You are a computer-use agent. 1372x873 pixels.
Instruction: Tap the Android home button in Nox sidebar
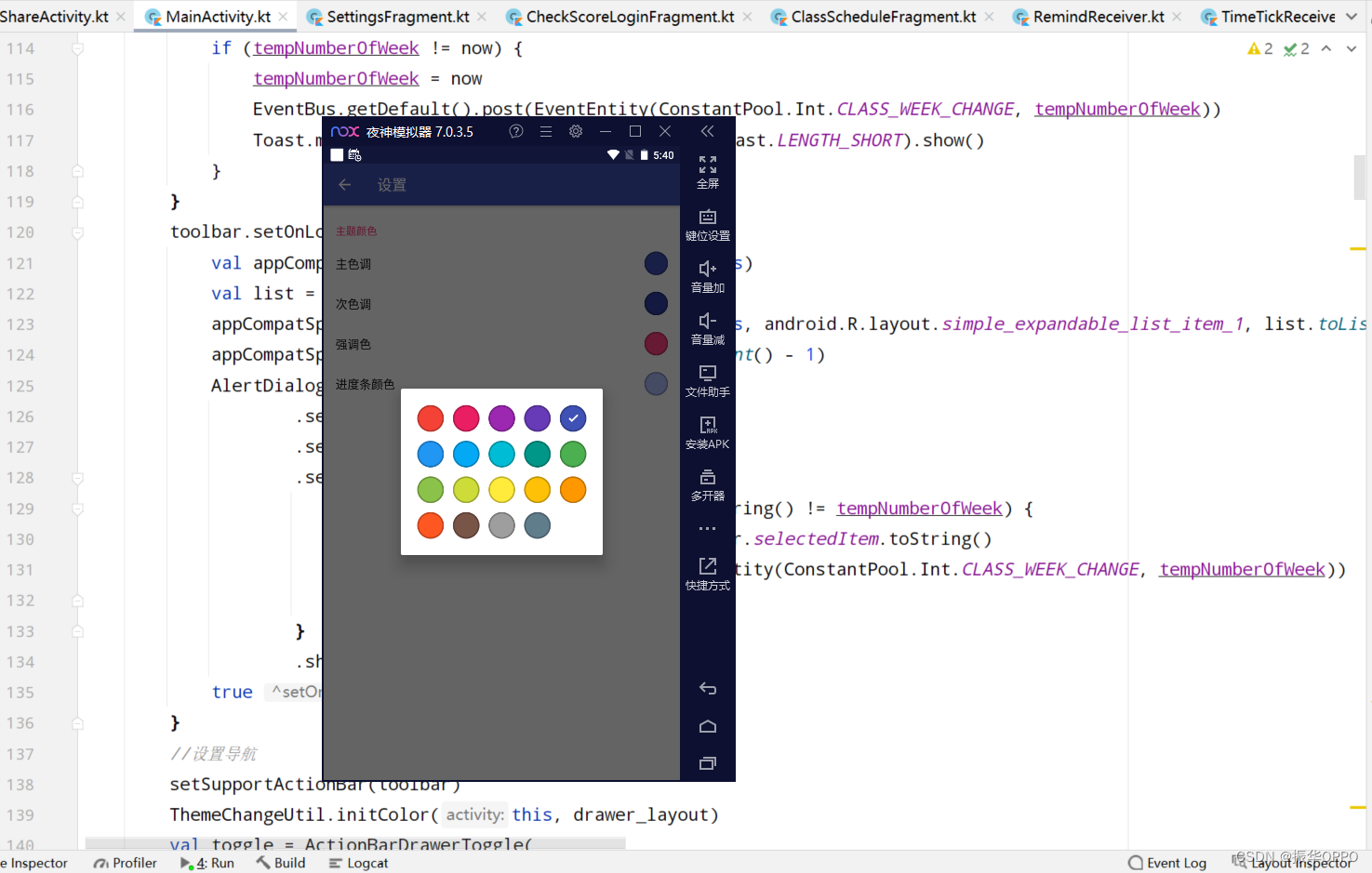click(x=708, y=726)
